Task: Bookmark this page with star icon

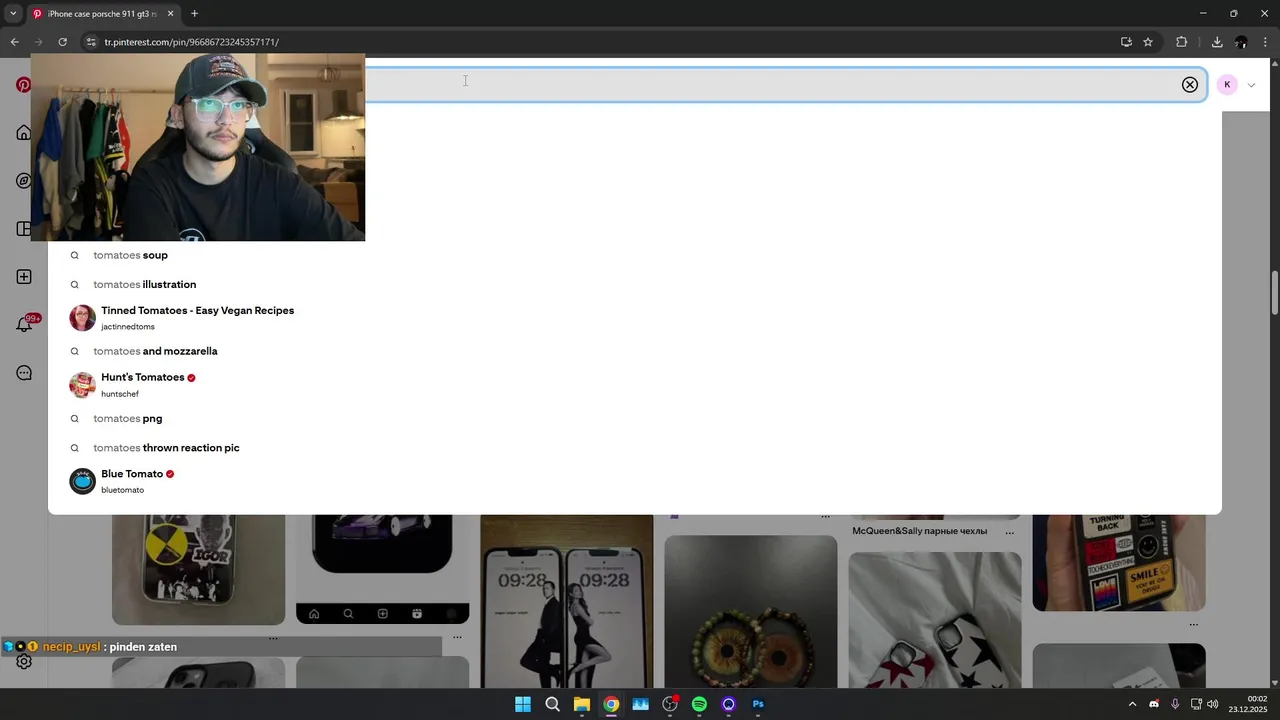Action: 1148,42
